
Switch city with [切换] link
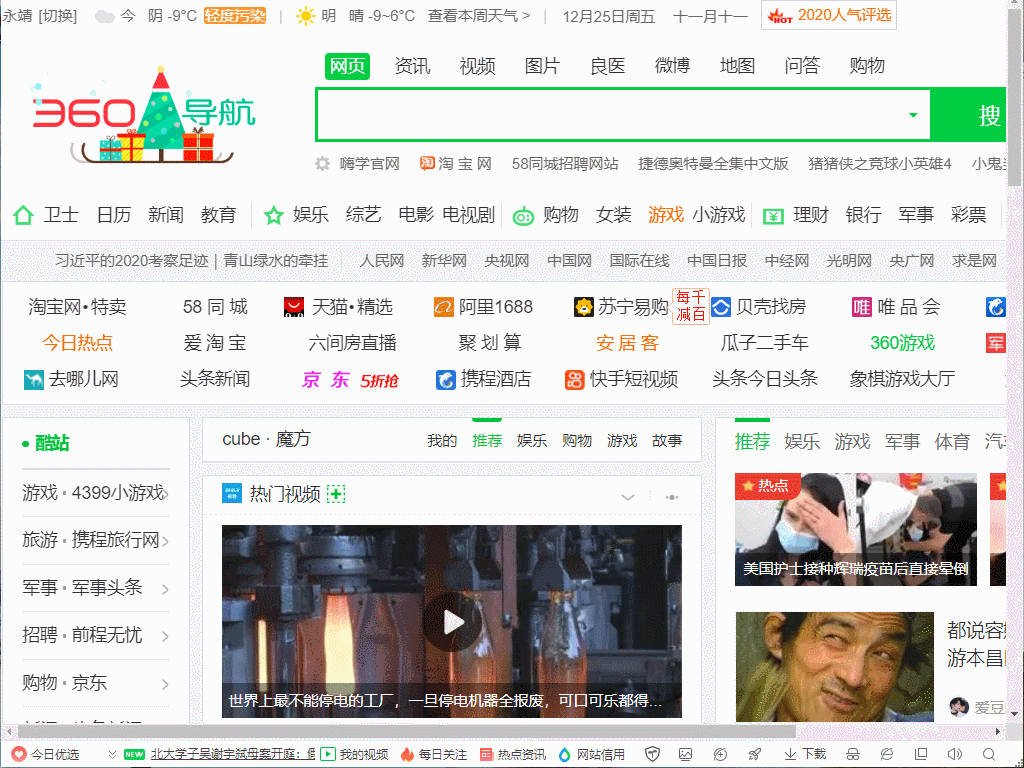57,16
